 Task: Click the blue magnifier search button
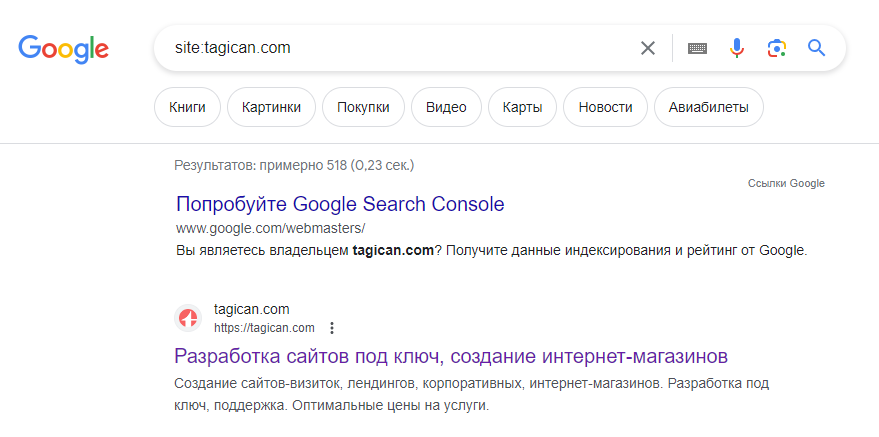coord(816,48)
